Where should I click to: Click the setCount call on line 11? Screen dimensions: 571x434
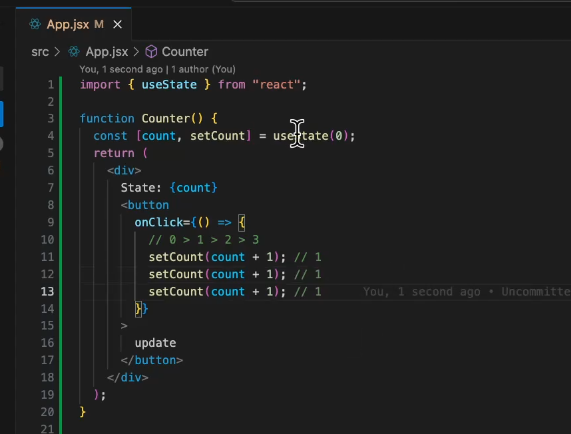[176, 257]
